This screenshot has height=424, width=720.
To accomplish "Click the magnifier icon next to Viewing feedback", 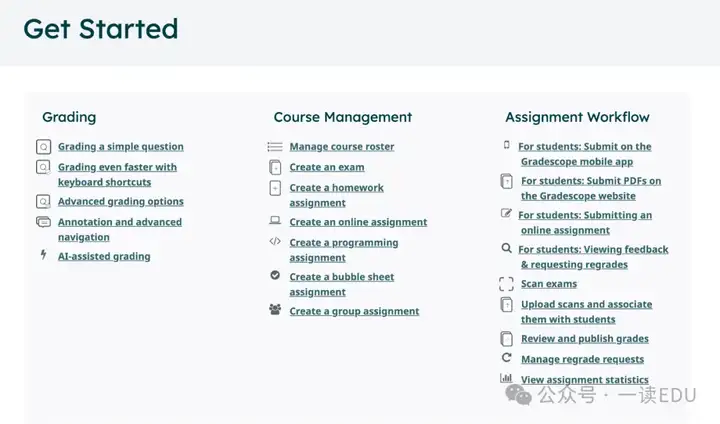I will pyautogui.click(x=506, y=249).
